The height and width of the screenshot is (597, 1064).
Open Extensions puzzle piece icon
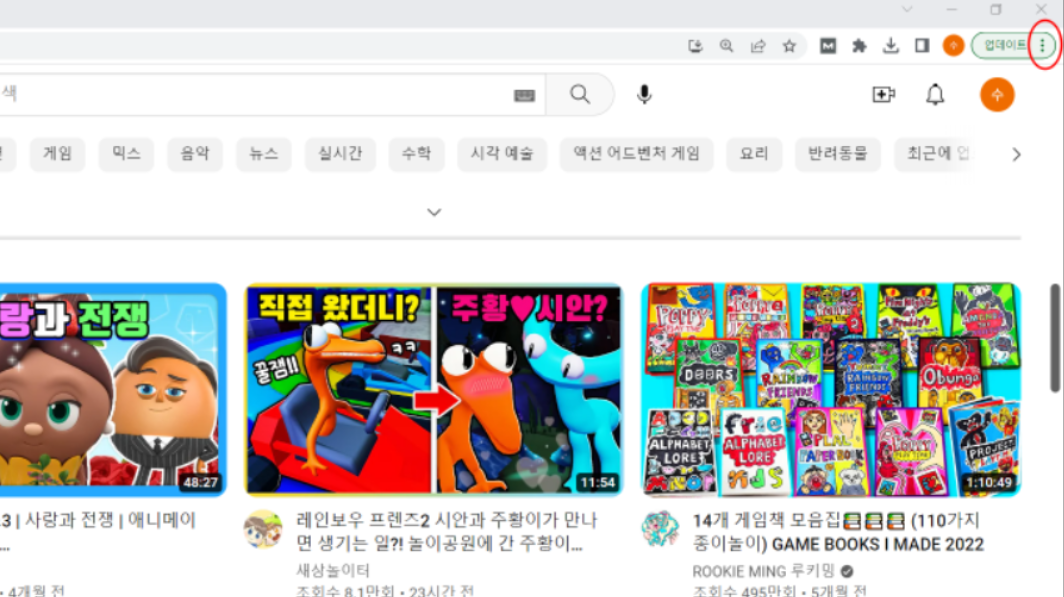click(x=859, y=45)
